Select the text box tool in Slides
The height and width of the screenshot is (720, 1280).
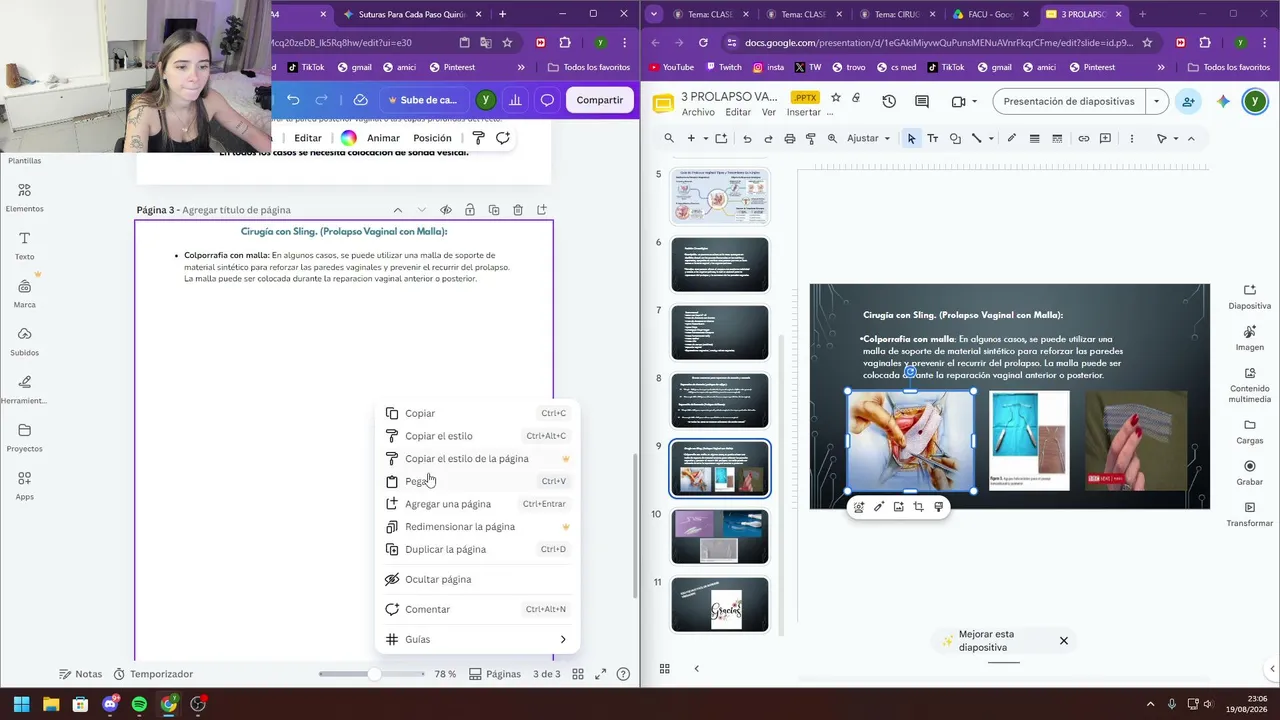click(933, 139)
